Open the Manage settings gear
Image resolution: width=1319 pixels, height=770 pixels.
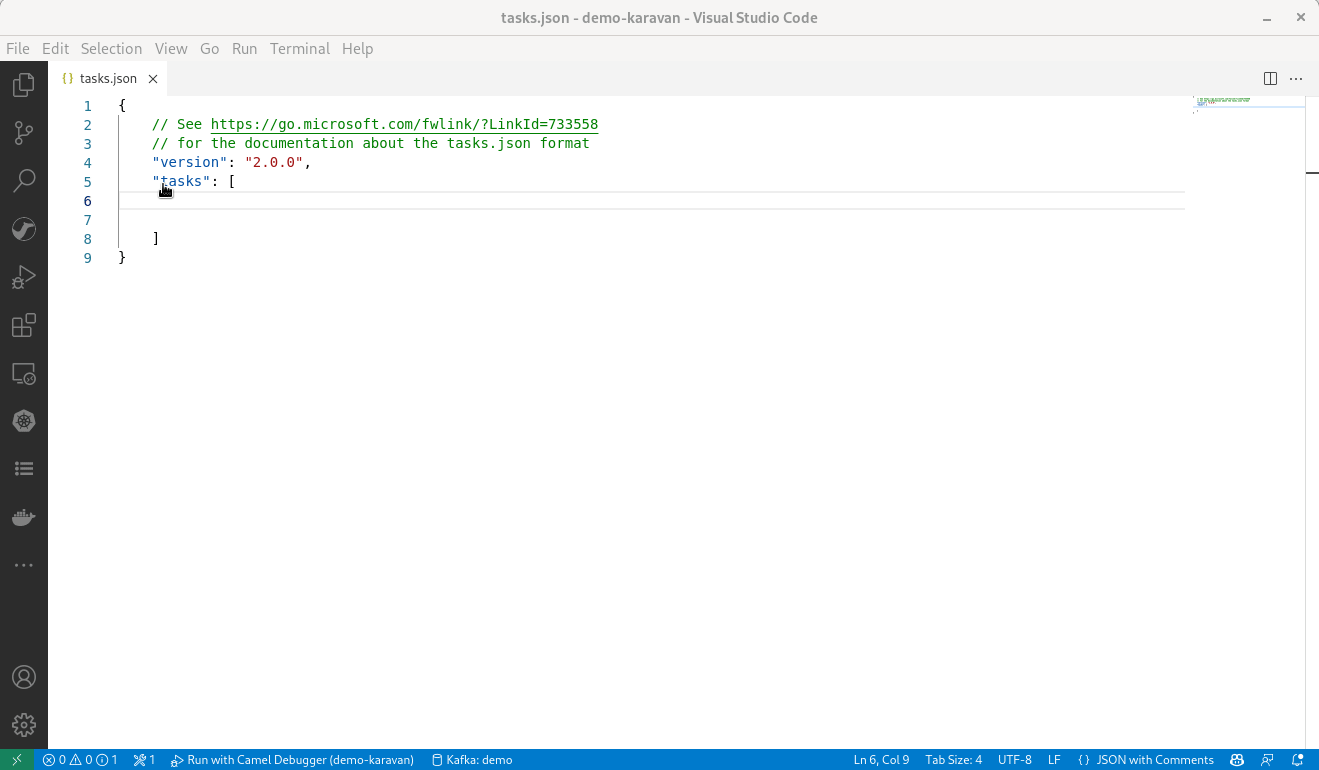tap(24, 725)
